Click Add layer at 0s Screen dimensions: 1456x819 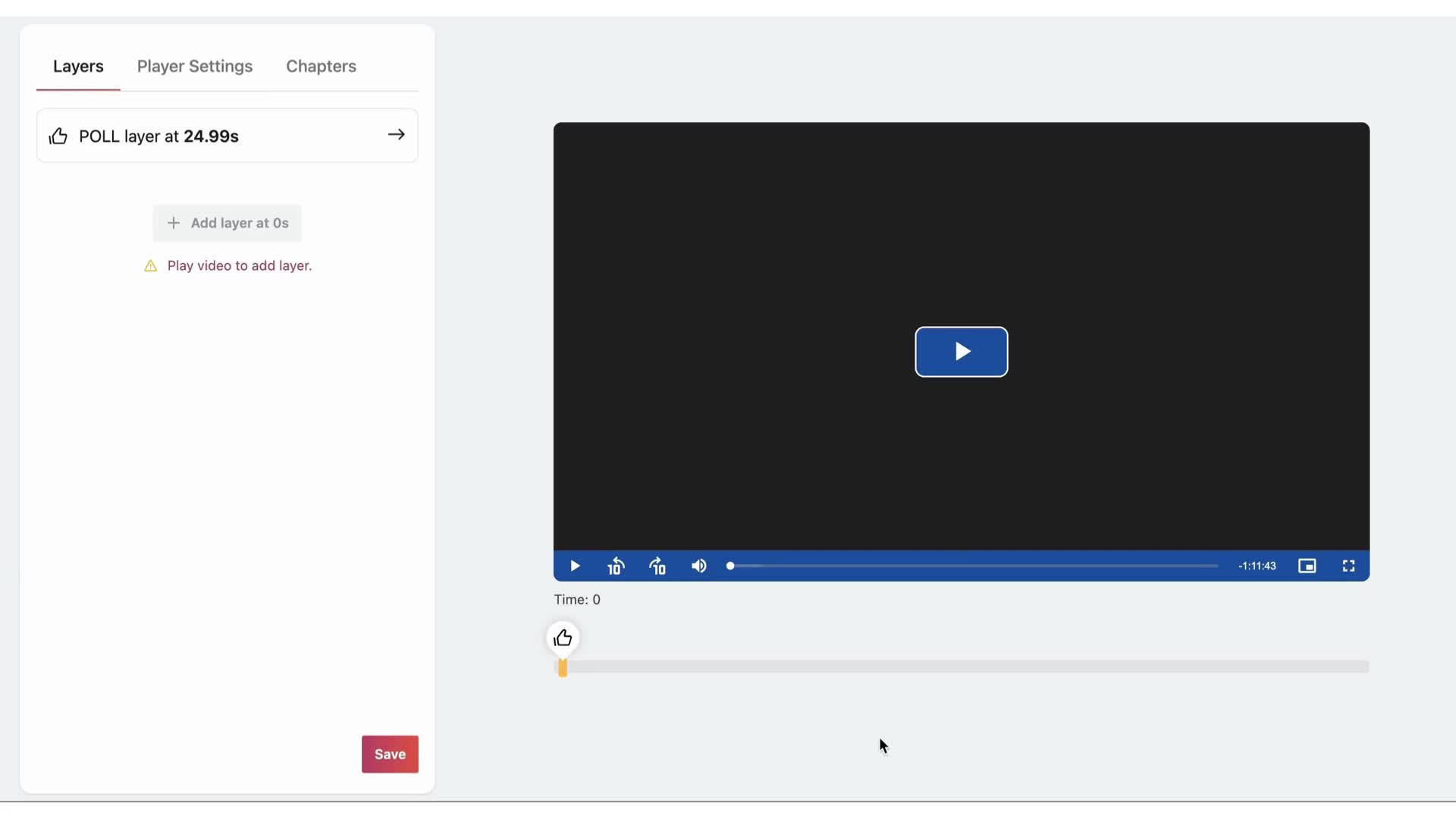(x=227, y=223)
